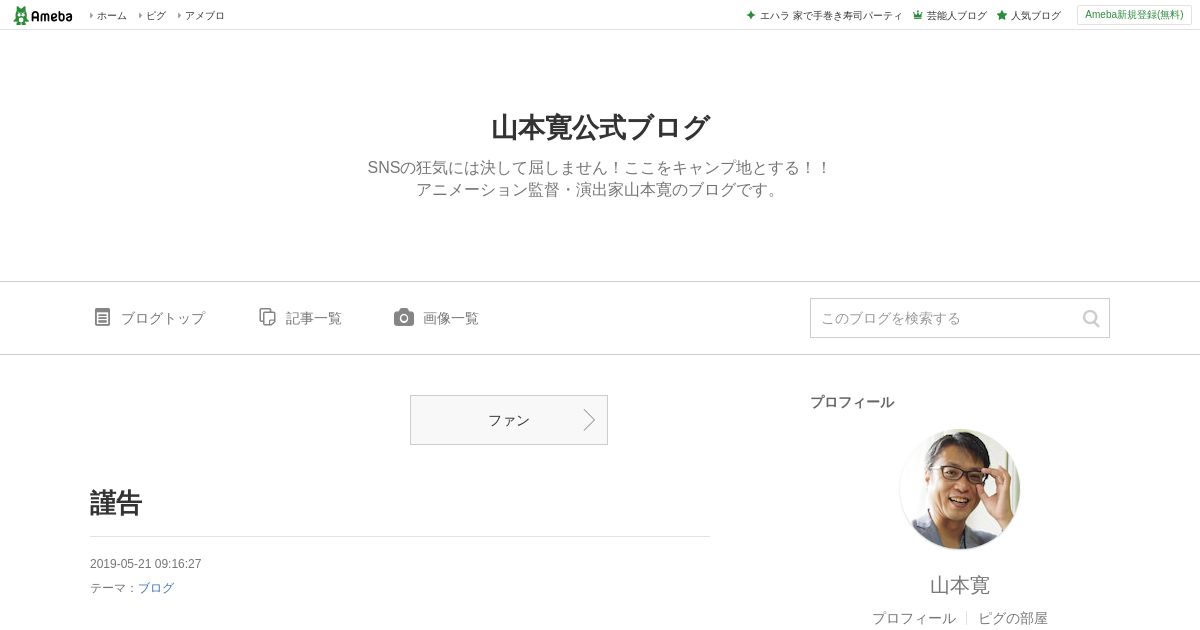Click Ameba新規登録(無料) button
Screen dimensions: 1200x630
pyautogui.click(x=1134, y=15)
